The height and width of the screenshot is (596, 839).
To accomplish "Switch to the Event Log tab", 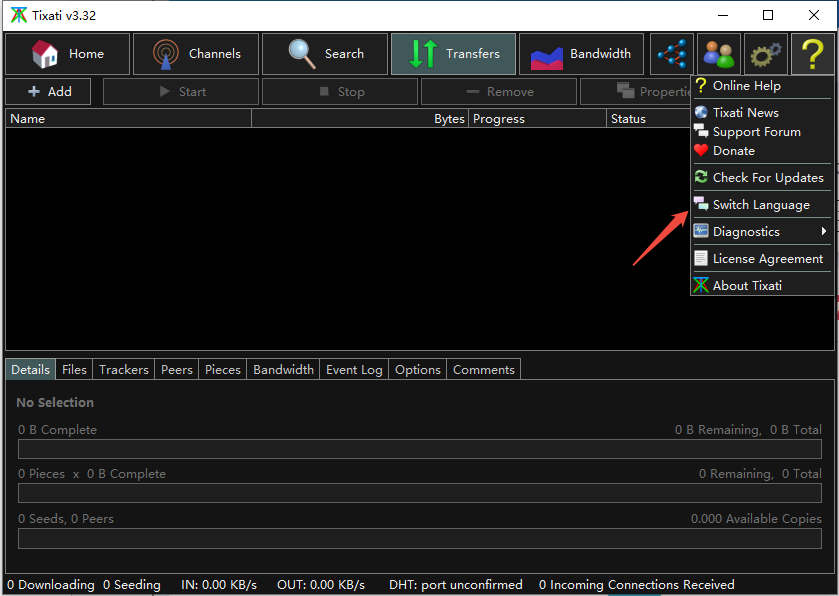I will coord(354,370).
